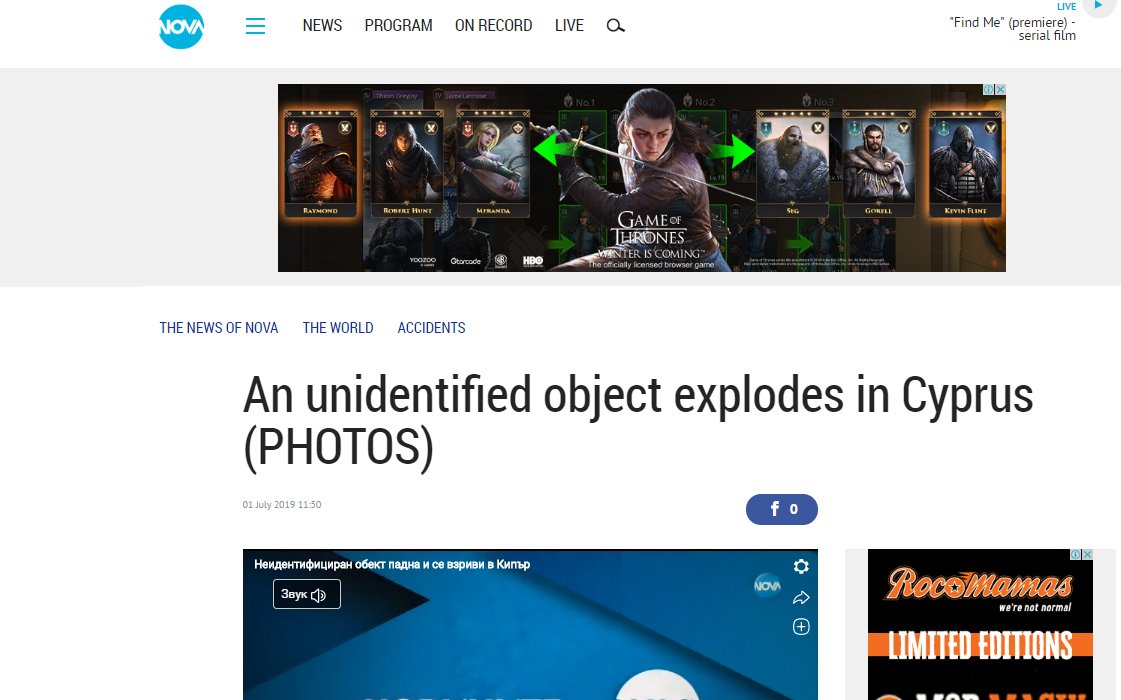The height and width of the screenshot is (700, 1121).
Task: Open "Find Me" (premiere) live program link
Action: point(1012,29)
